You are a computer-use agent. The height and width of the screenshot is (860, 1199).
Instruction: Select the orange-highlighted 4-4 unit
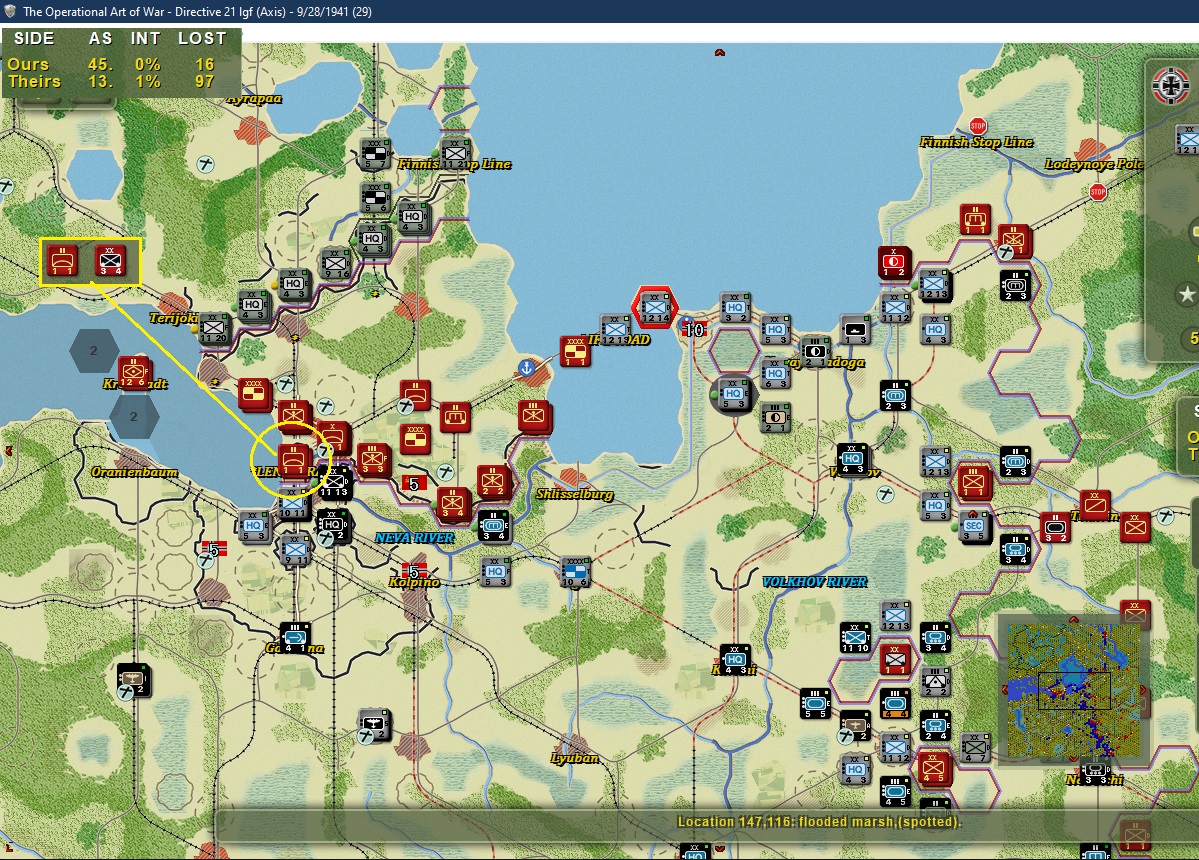(895, 704)
